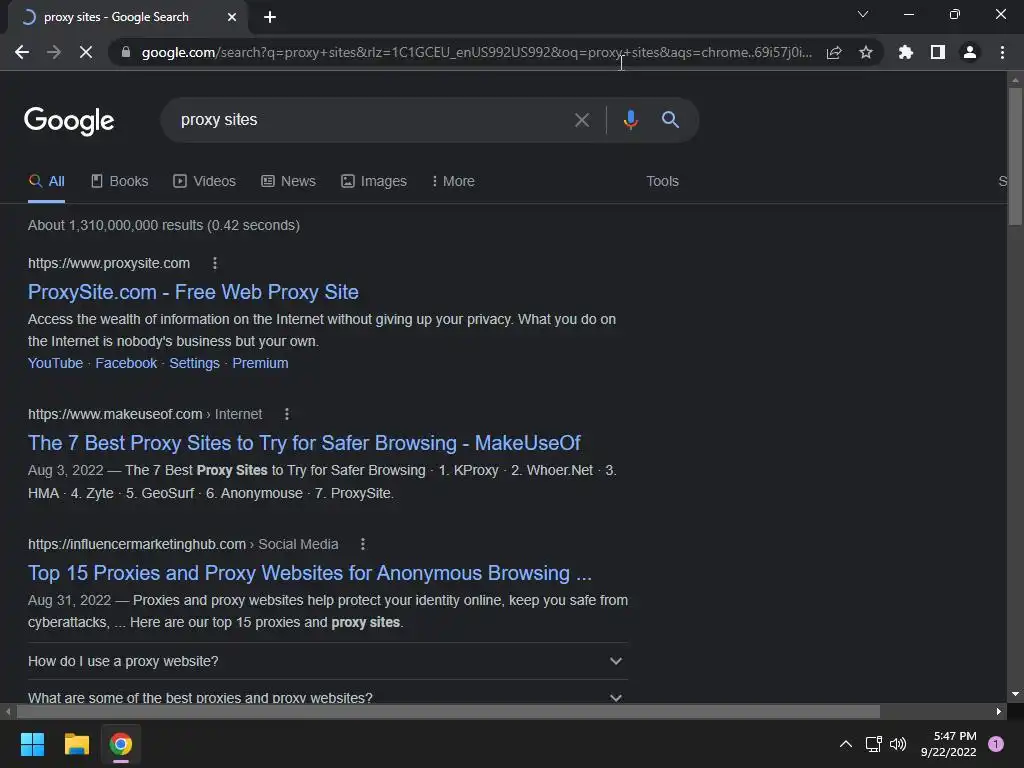Select the All results tab
The width and height of the screenshot is (1024, 768).
(x=46, y=182)
